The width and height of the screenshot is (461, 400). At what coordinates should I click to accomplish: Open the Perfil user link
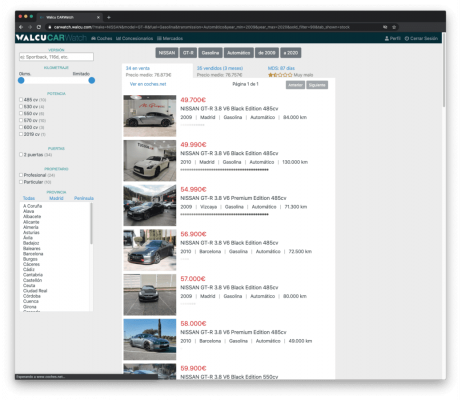point(393,38)
